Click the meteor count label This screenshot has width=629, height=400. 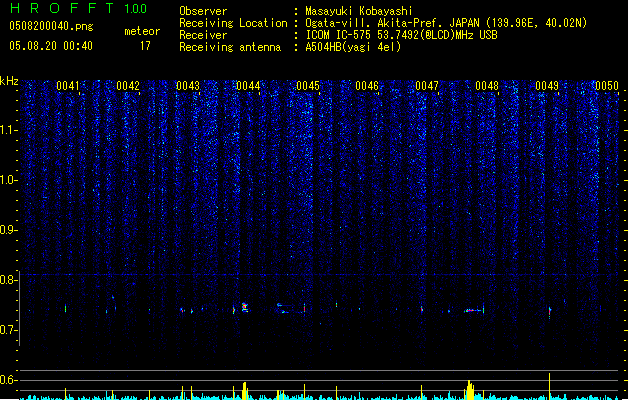pos(142,31)
